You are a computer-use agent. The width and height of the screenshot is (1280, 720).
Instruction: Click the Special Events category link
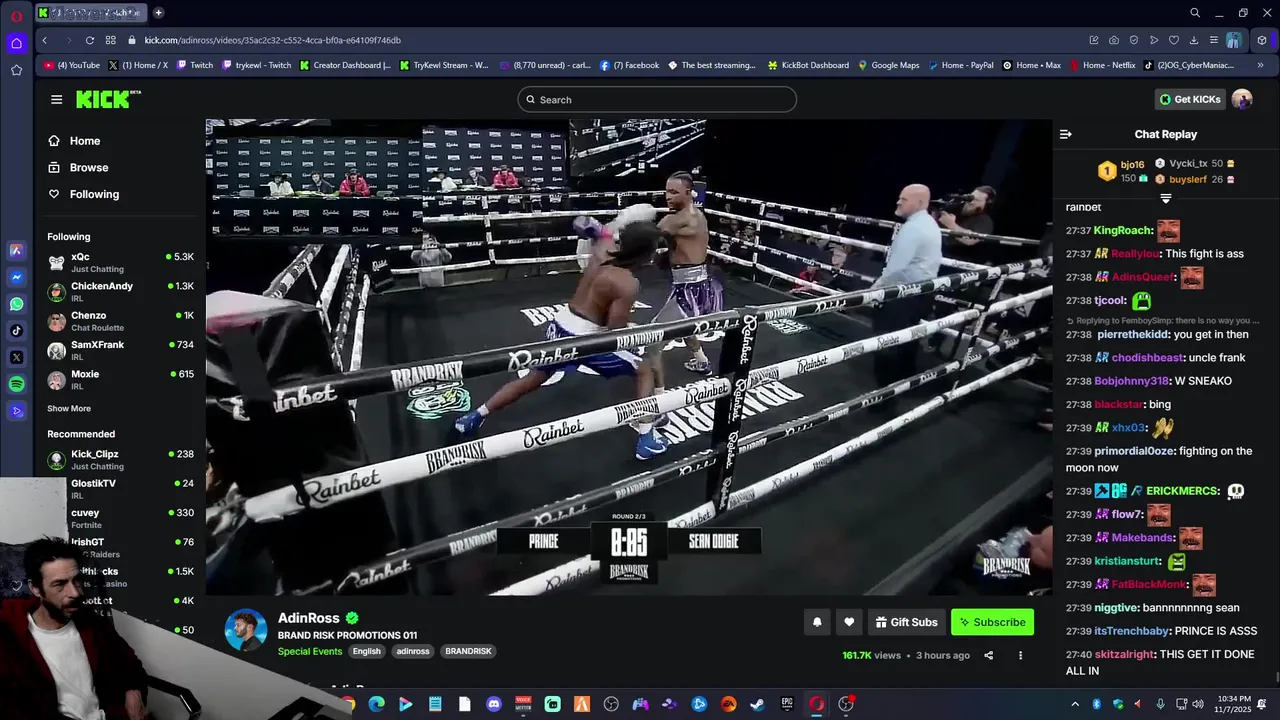tap(310, 651)
